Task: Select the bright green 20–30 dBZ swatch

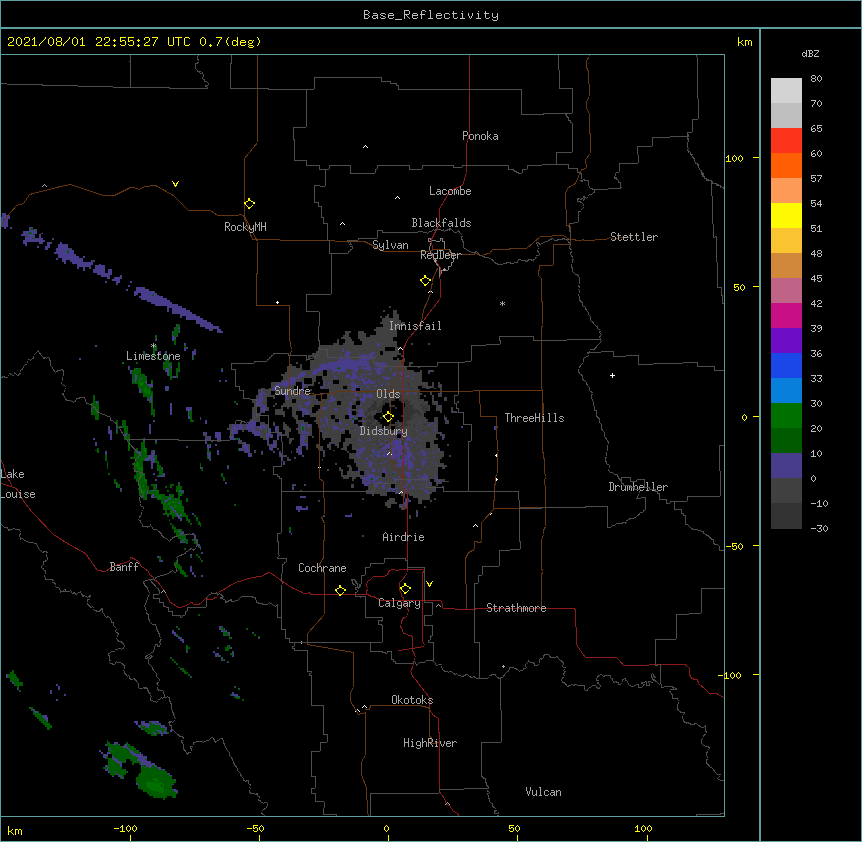Action: (x=786, y=416)
